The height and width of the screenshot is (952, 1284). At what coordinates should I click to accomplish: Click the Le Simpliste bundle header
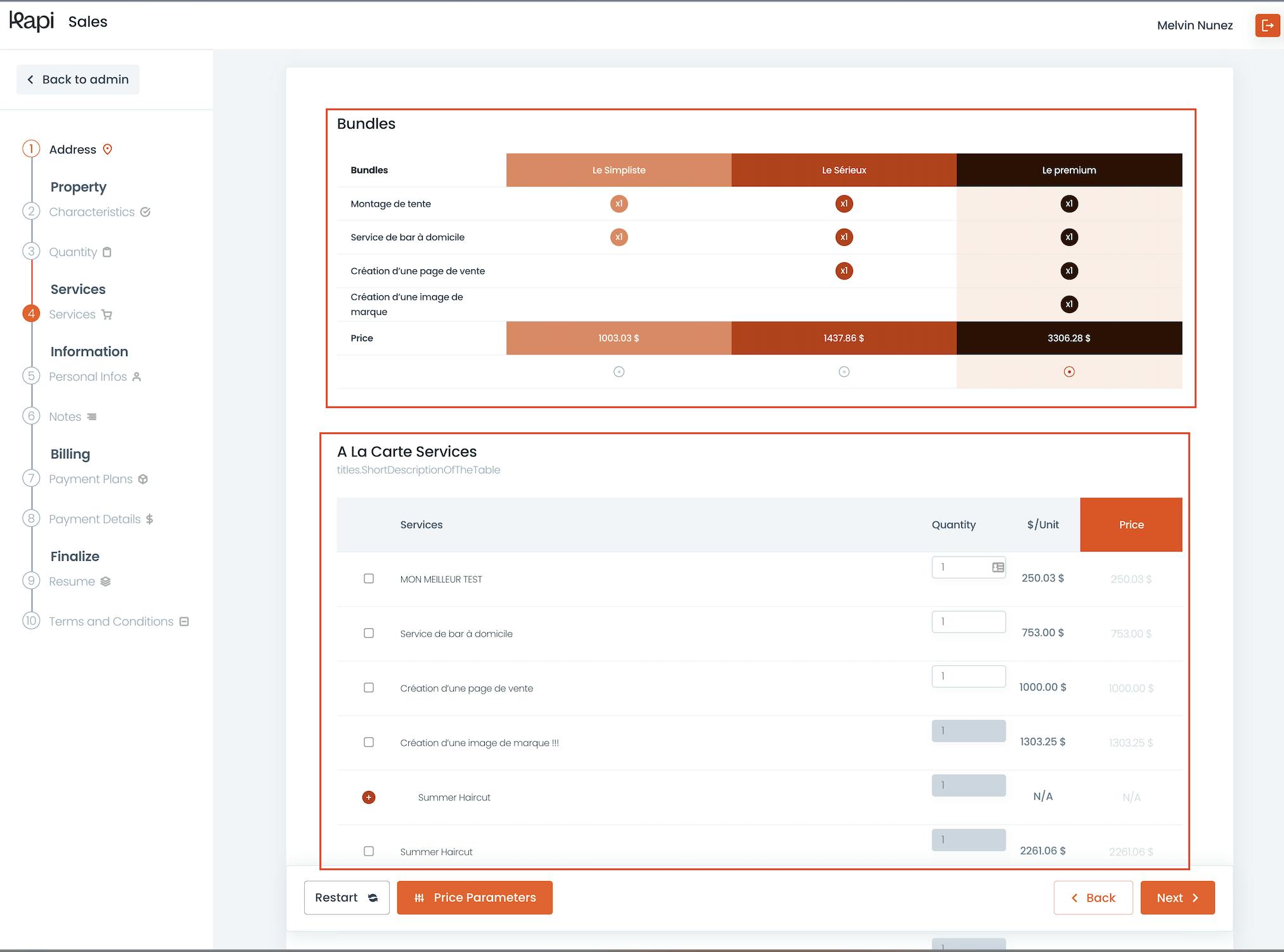pos(619,170)
